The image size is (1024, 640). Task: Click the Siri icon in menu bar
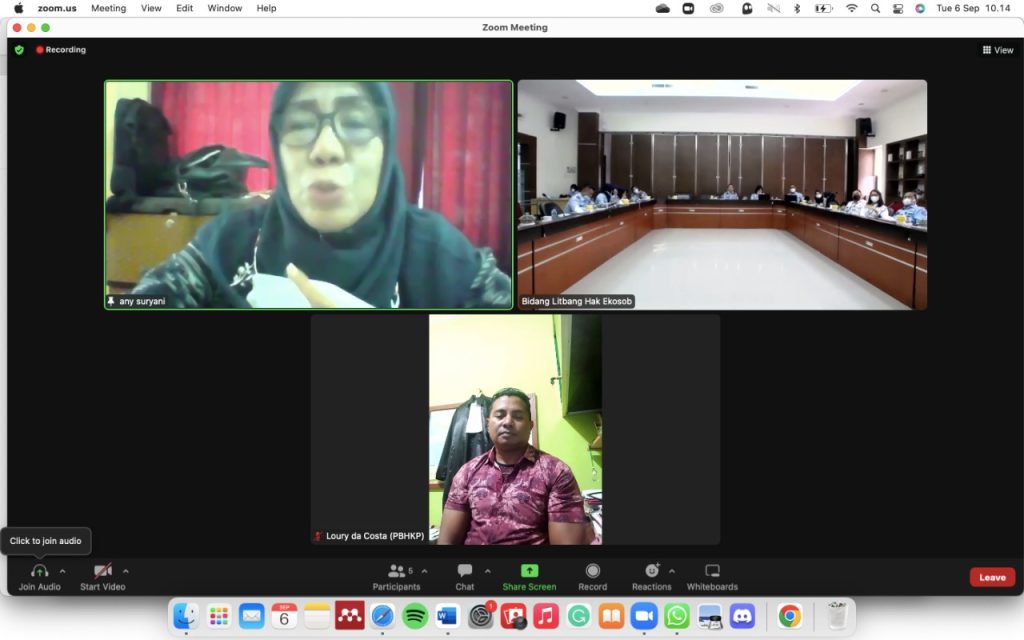pyautogui.click(x=920, y=8)
